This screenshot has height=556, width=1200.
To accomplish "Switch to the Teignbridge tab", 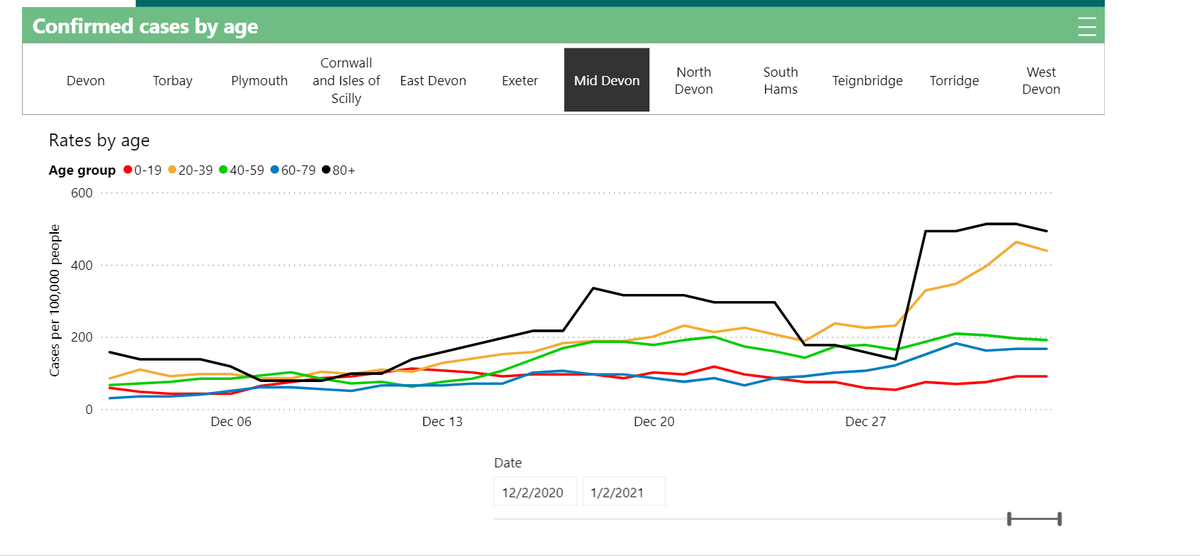I will (x=867, y=81).
